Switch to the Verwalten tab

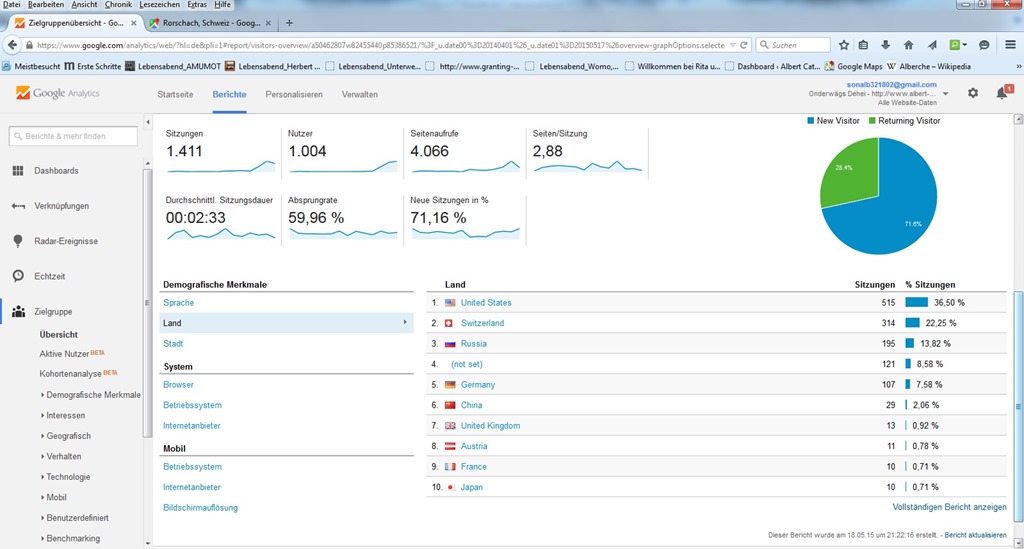(x=360, y=94)
